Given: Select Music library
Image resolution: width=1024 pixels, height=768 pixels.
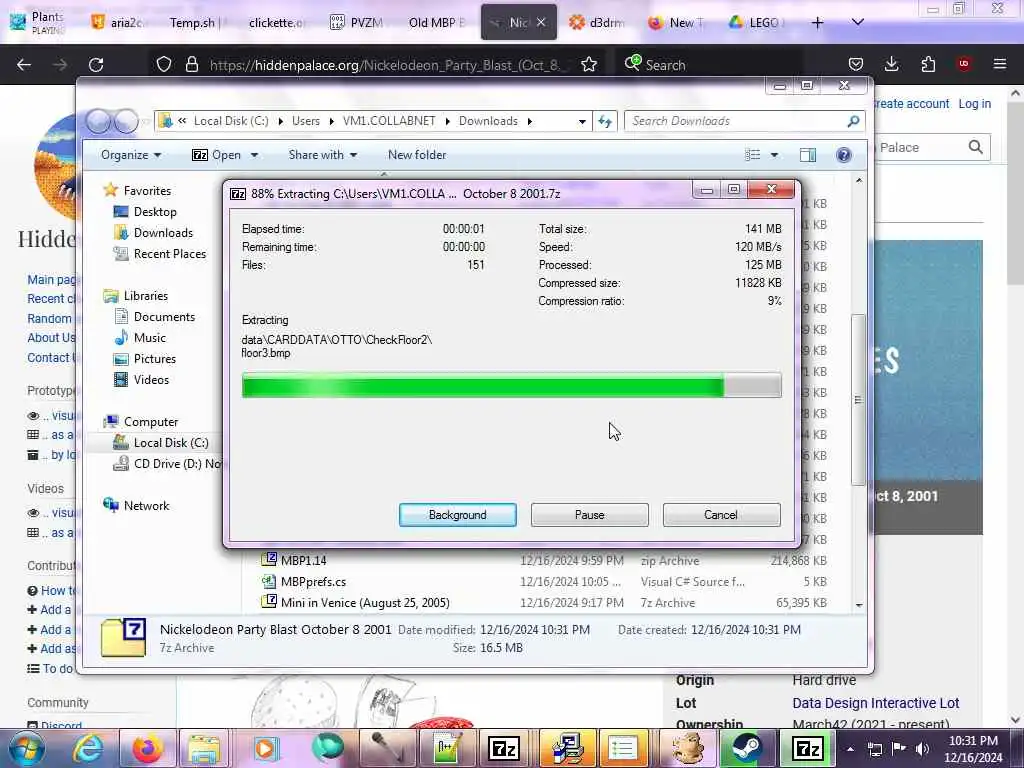Looking at the screenshot, I should pyautogui.click(x=150, y=338).
